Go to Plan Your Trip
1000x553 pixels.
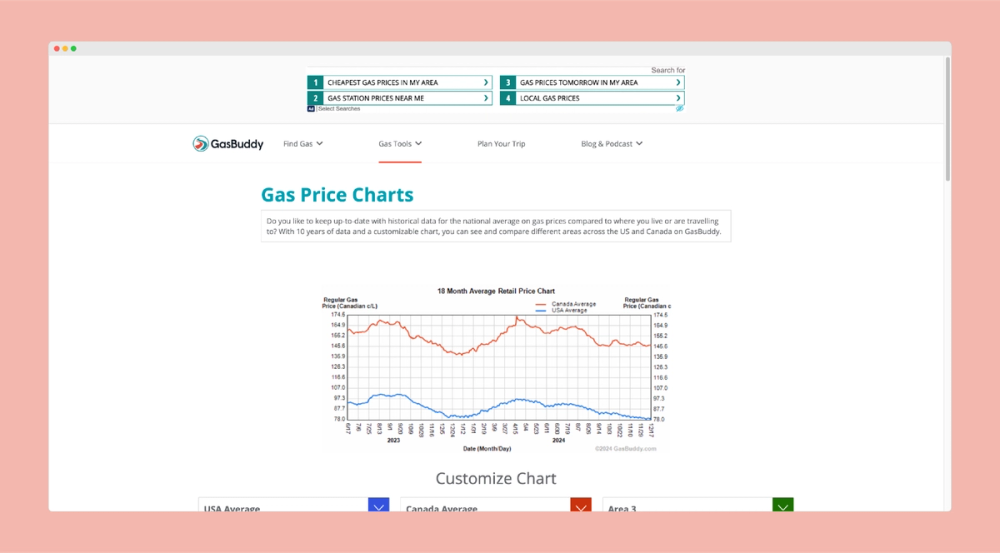tap(501, 144)
